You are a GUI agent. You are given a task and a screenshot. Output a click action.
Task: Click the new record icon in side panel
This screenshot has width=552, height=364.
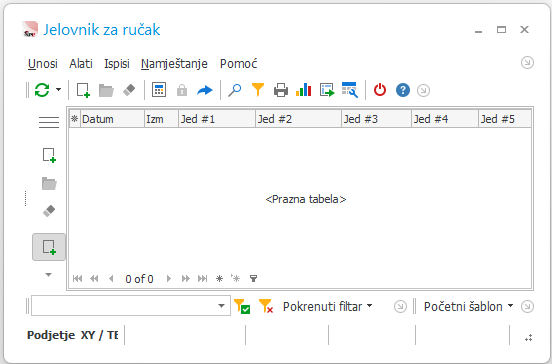(49, 155)
